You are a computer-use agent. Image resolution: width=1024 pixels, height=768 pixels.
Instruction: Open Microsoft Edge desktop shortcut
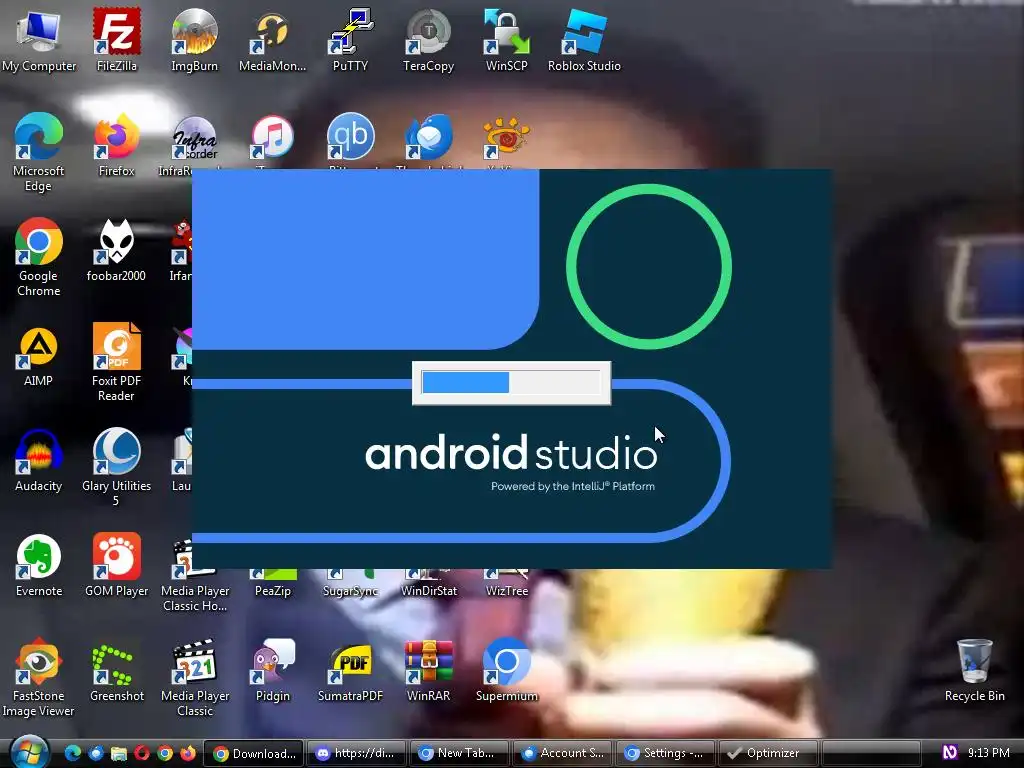coord(39,152)
